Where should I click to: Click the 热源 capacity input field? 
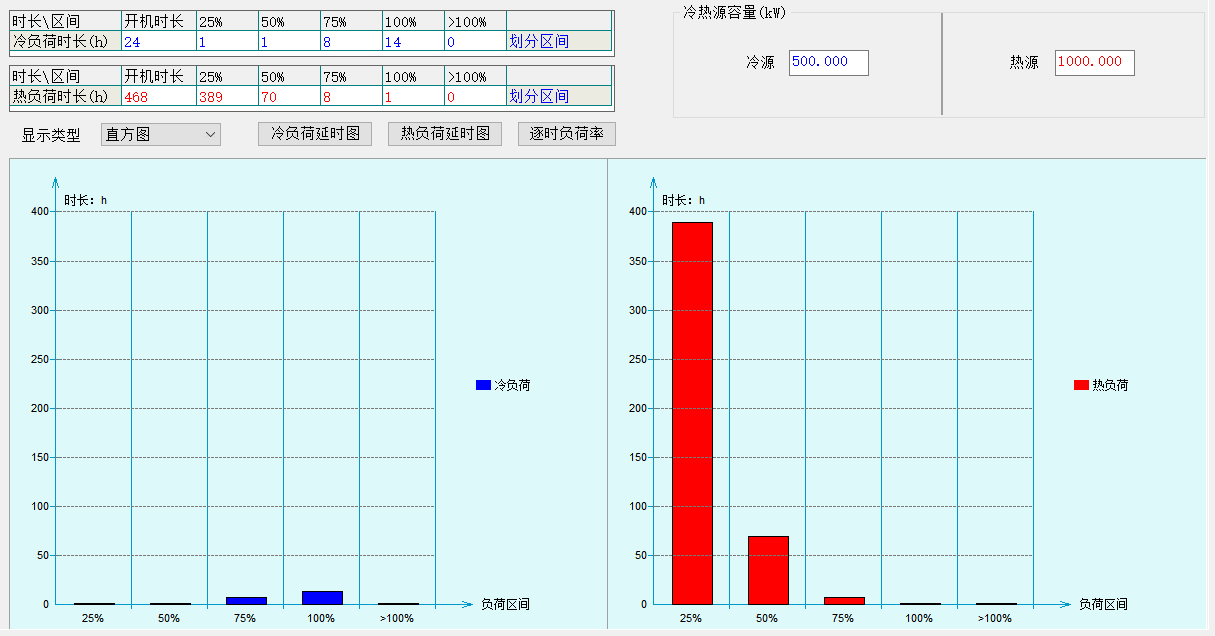pyautogui.click(x=1094, y=62)
